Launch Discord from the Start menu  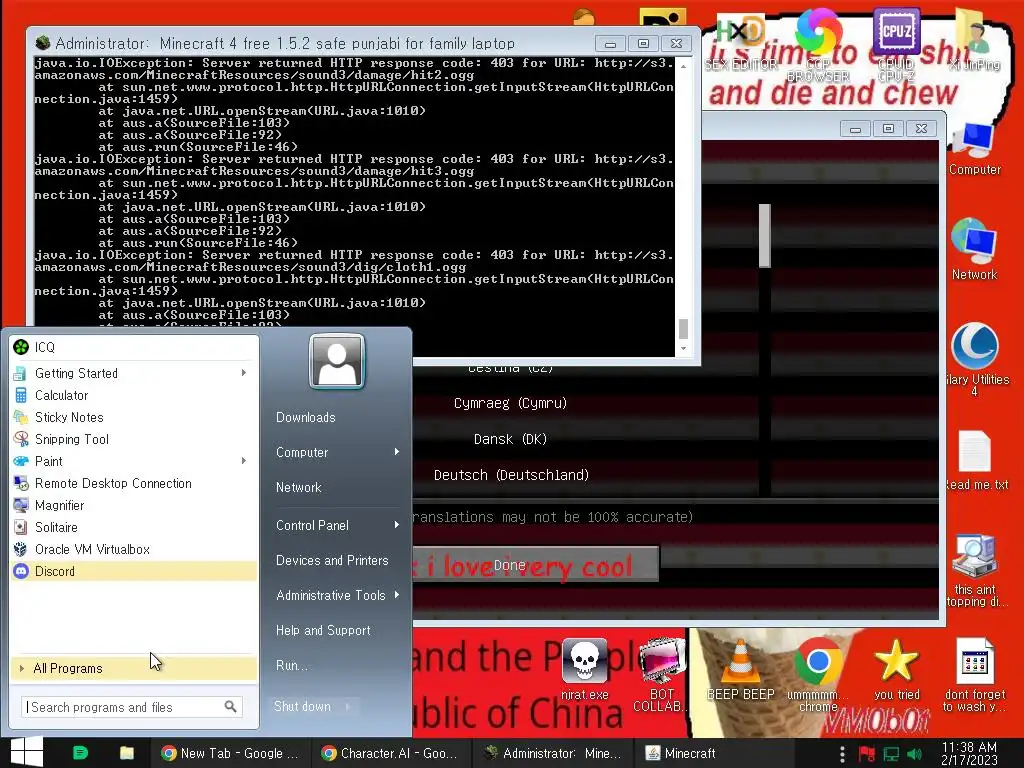[x=133, y=571]
